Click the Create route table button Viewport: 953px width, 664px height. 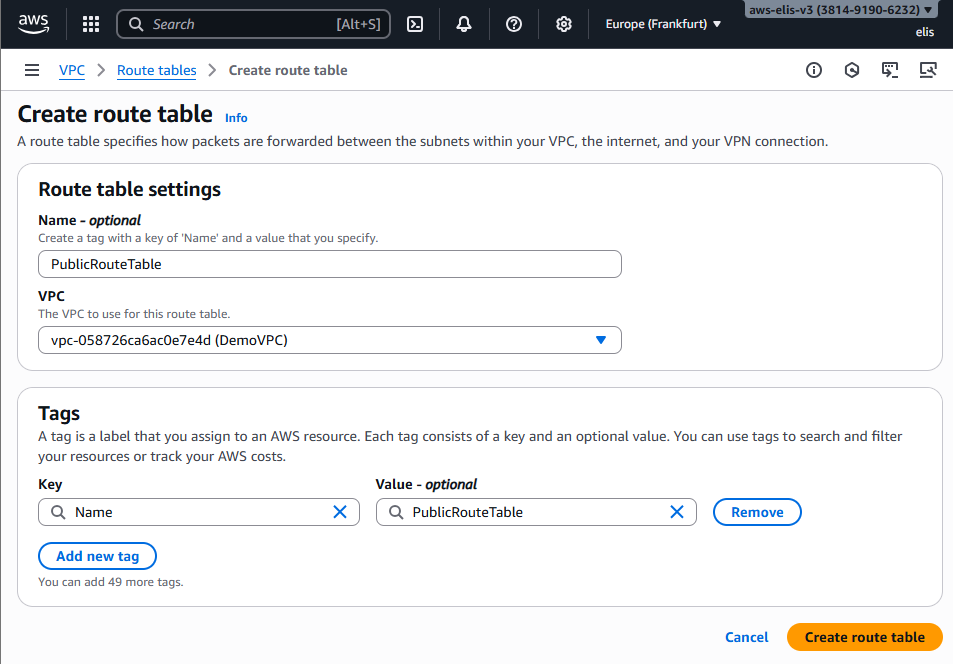pyautogui.click(x=864, y=637)
